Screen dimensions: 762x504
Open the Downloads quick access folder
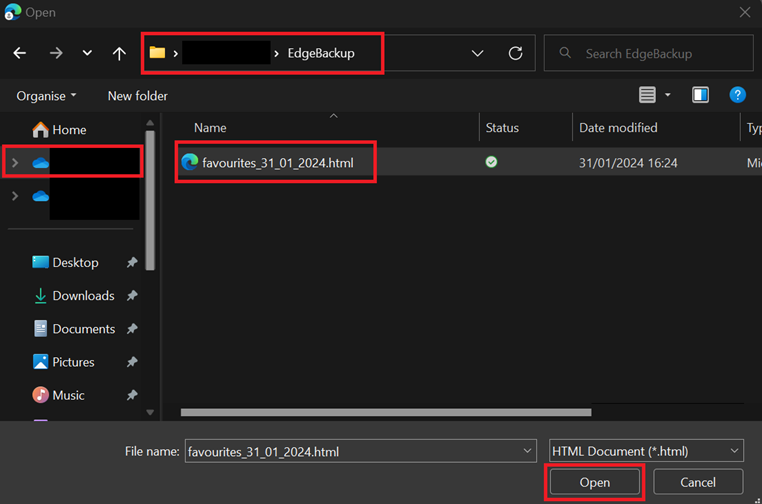pos(83,296)
